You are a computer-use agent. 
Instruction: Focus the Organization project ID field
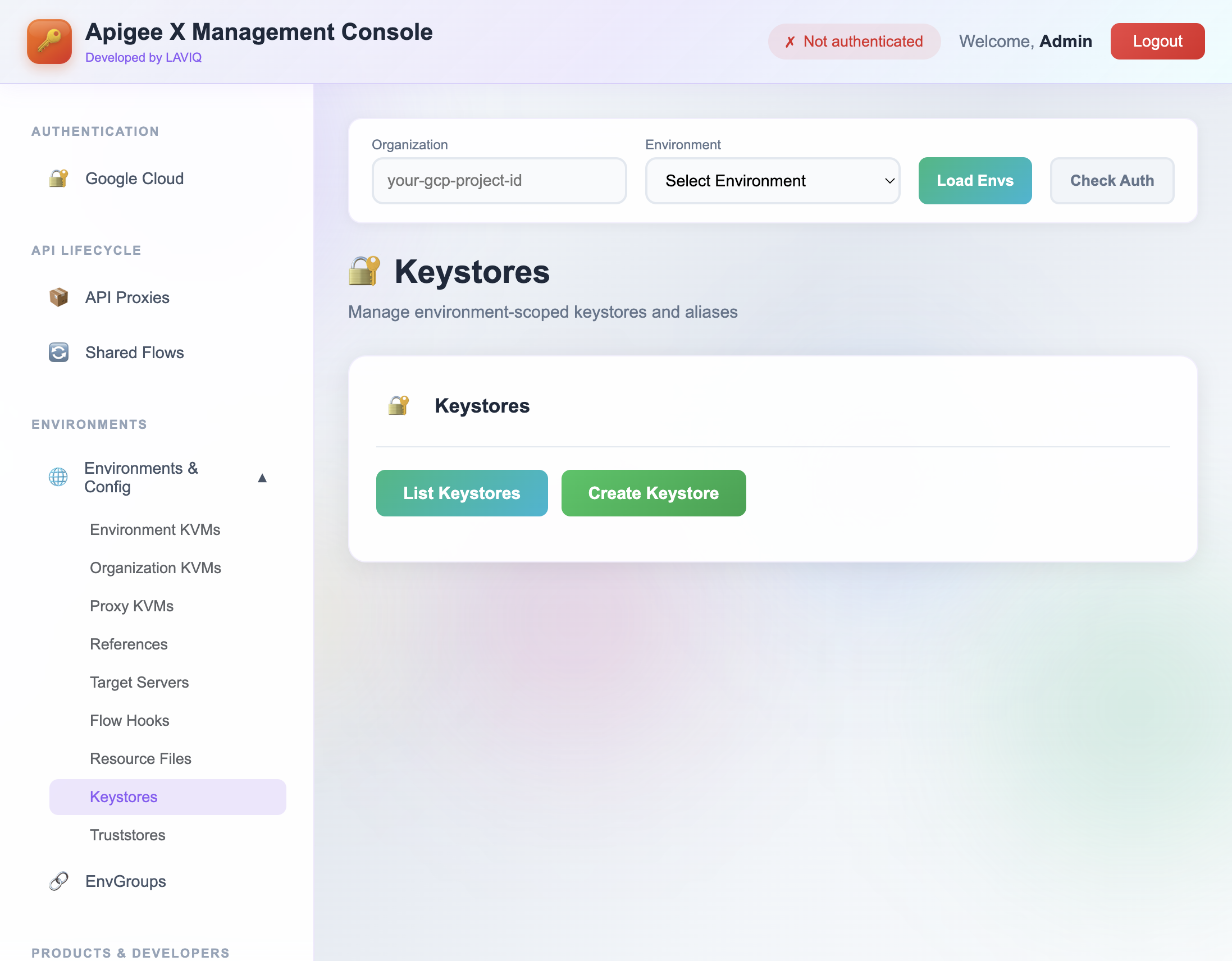(499, 181)
